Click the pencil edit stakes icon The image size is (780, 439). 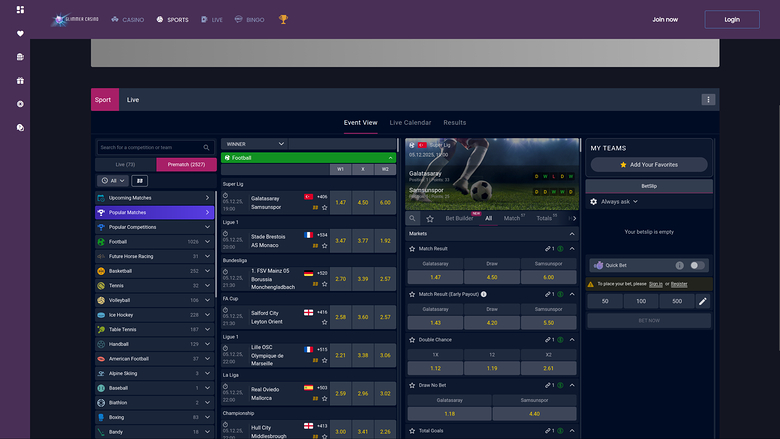coord(702,301)
